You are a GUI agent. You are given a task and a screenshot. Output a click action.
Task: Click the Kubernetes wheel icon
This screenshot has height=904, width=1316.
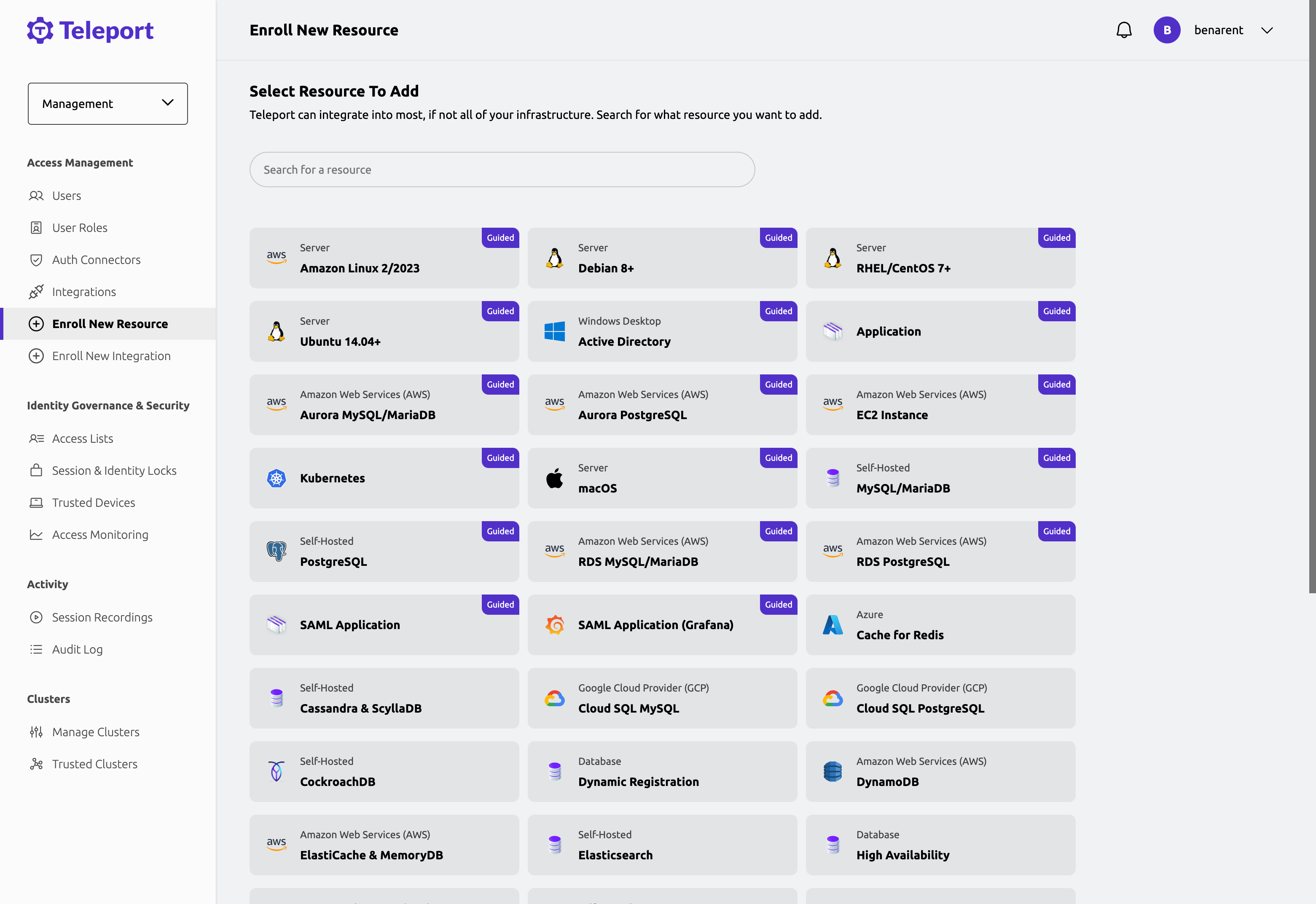277,479
